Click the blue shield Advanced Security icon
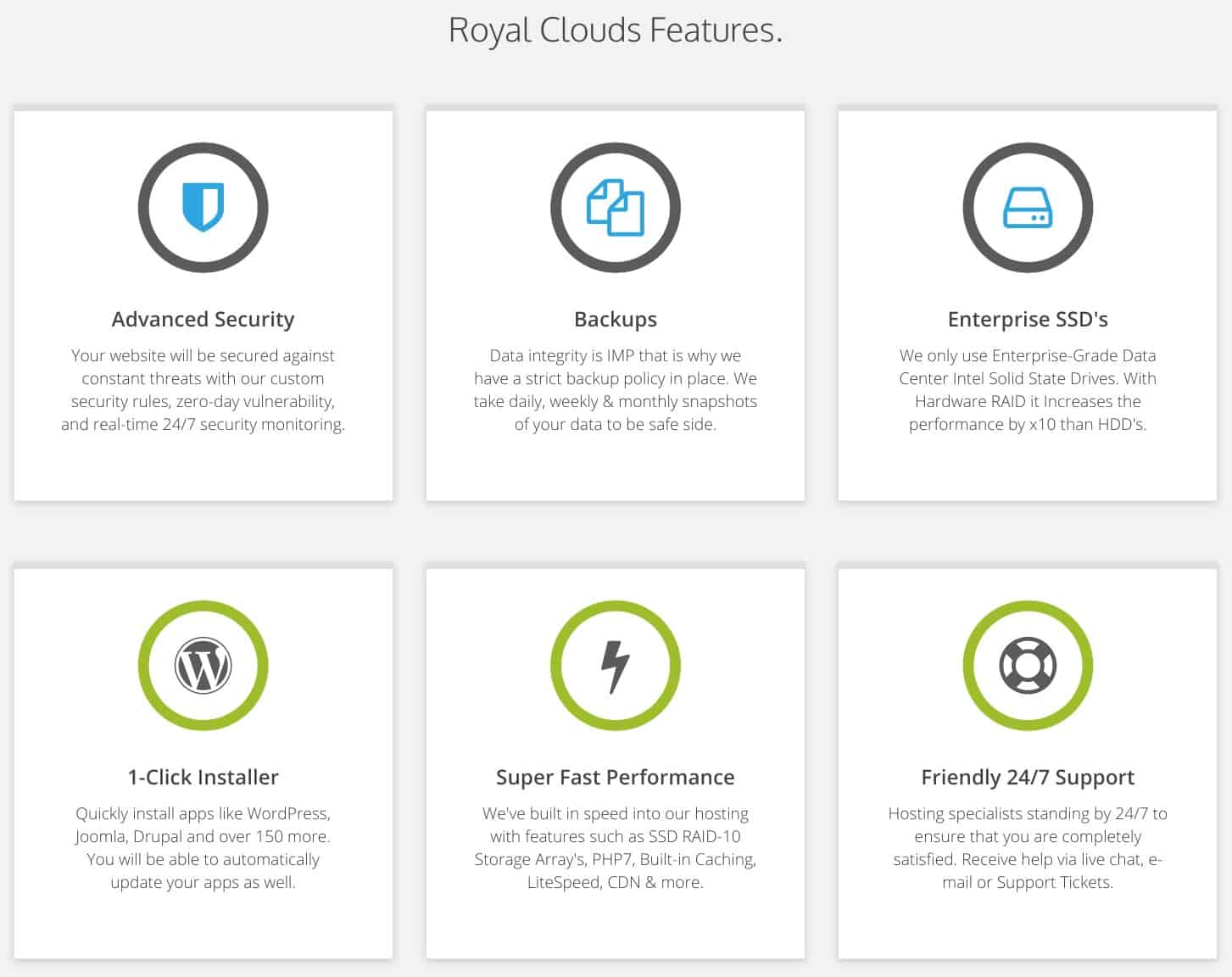The image size is (1232, 977). 203,208
